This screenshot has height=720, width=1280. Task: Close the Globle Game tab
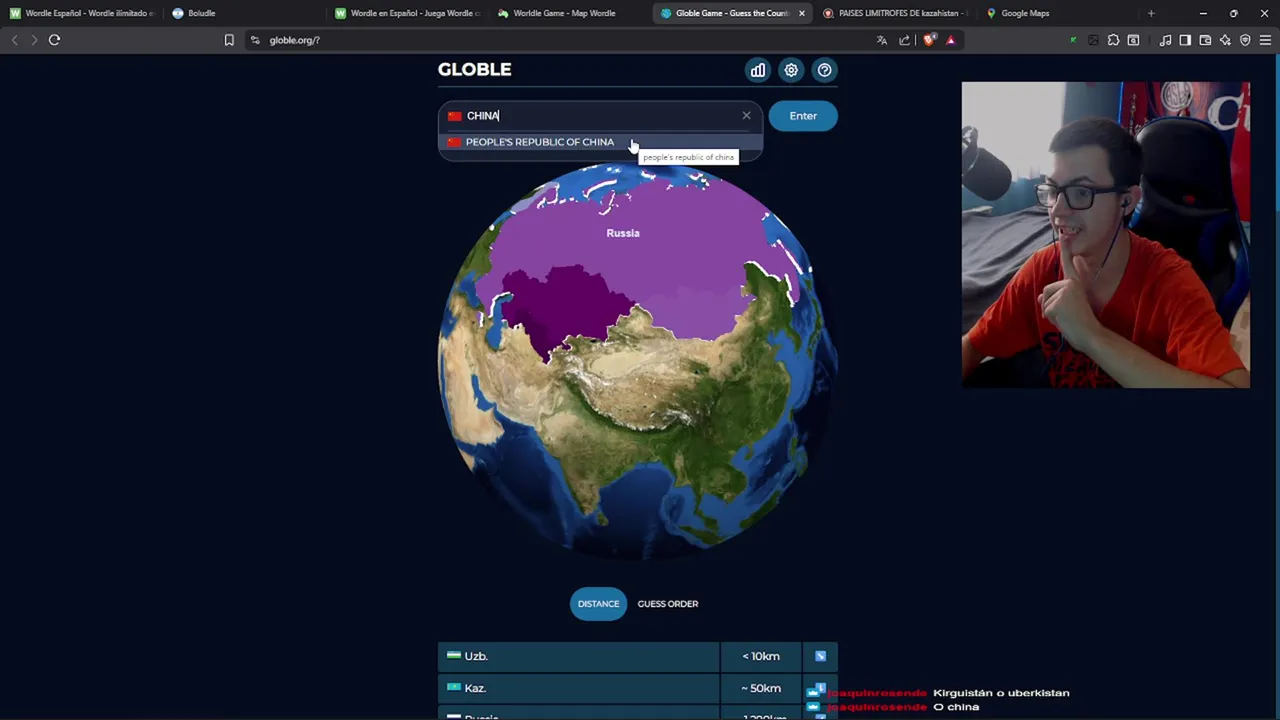[801, 13]
